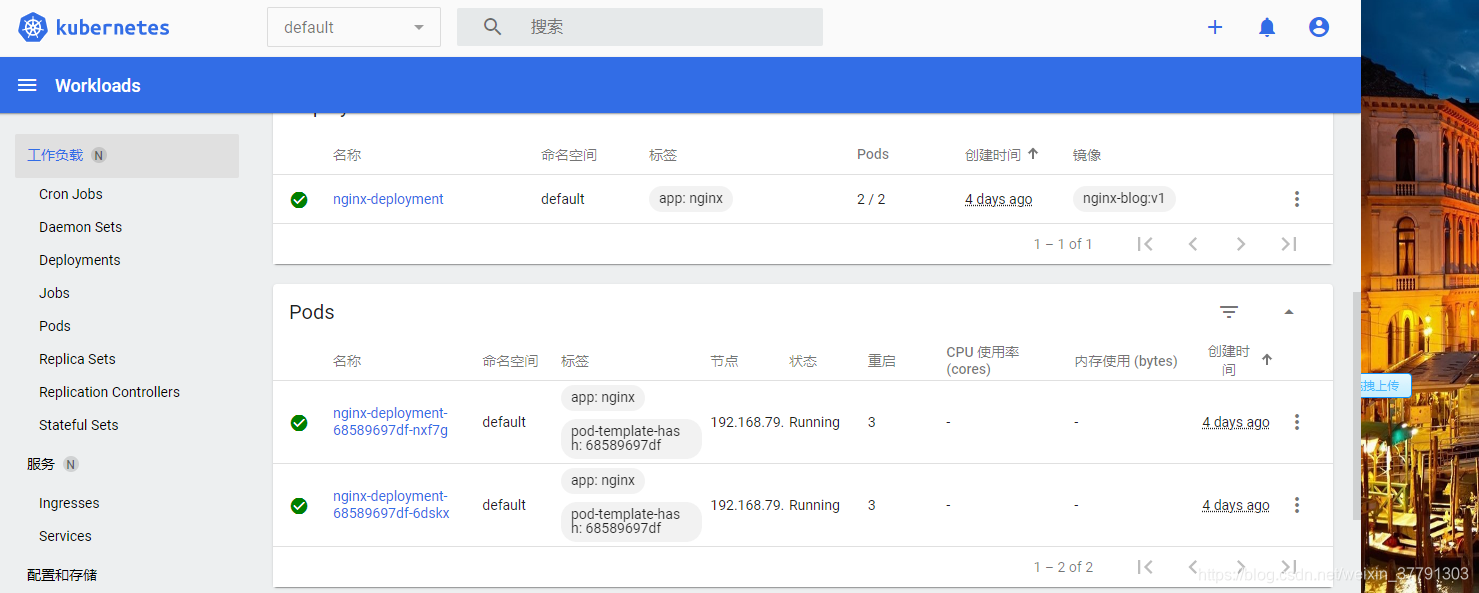Open pod nginx-deployment-68589697df-6dskx
Viewport: 1479px width, 593px height.
(x=391, y=505)
